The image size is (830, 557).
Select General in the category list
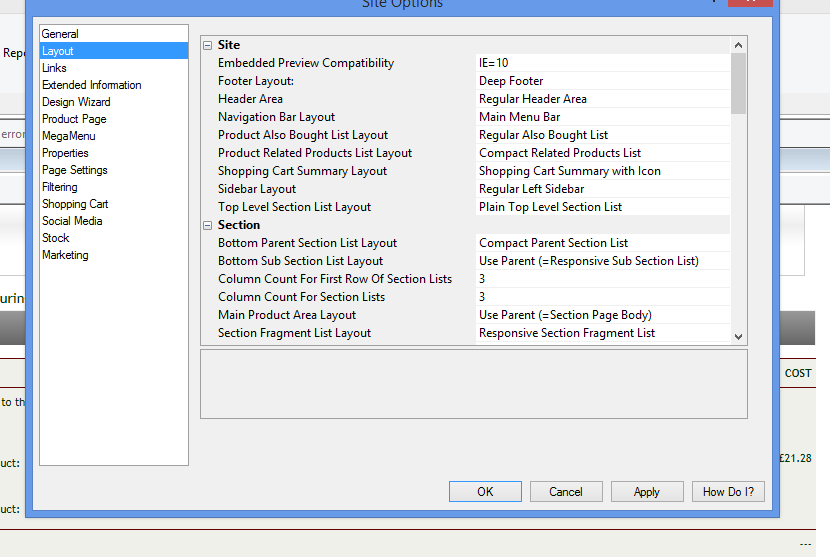[x=60, y=34]
